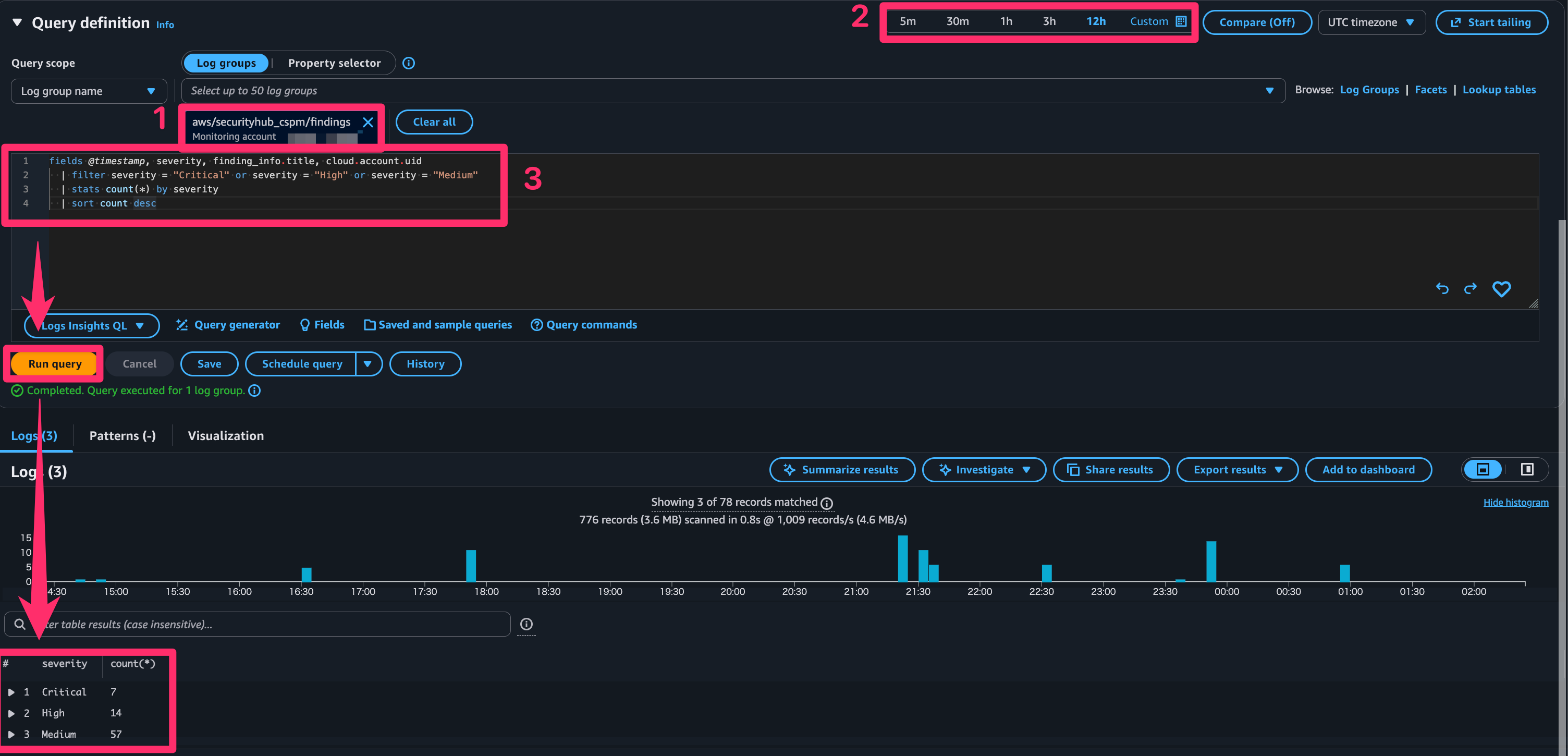Screen dimensions: 1568x756
Task: Remove the aws/securityhub_cspm/findings log group
Action: 367,123
